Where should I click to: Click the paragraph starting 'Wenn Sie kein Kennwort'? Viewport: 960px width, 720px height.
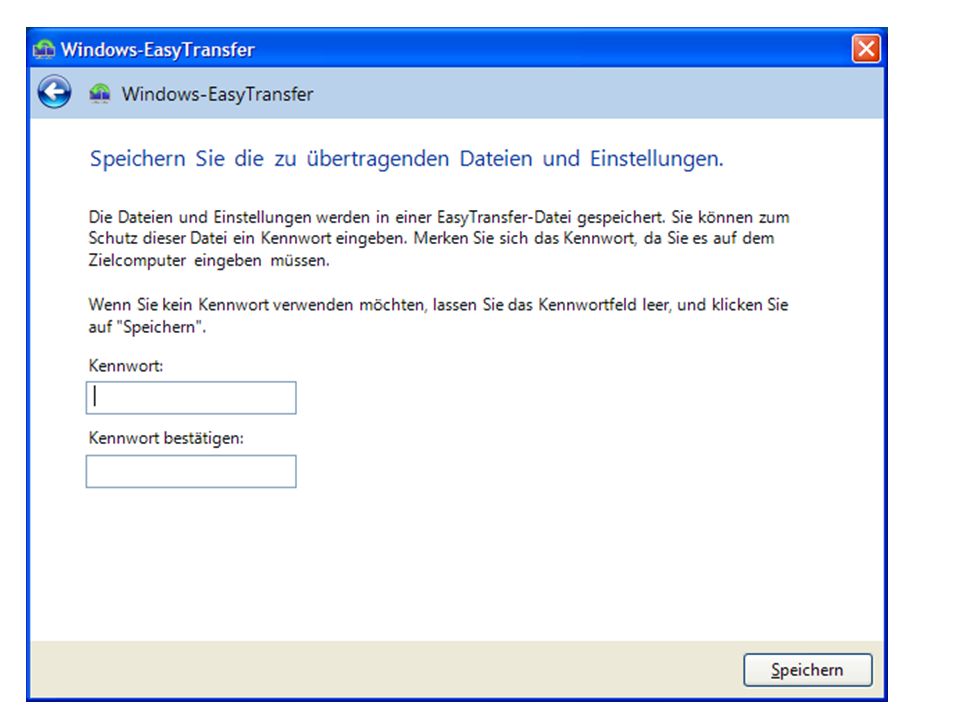[x=438, y=315]
